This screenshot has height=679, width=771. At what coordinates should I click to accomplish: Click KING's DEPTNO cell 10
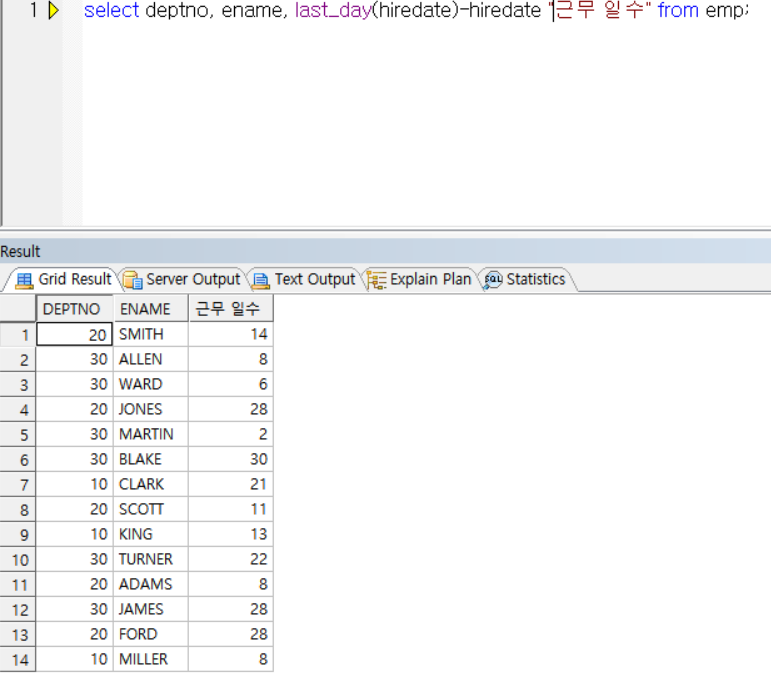pos(75,534)
